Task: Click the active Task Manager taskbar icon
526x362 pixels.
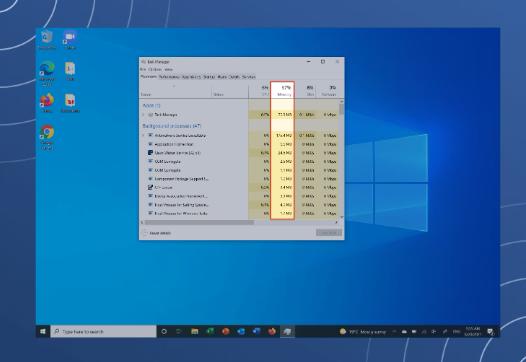Action: tap(287, 331)
